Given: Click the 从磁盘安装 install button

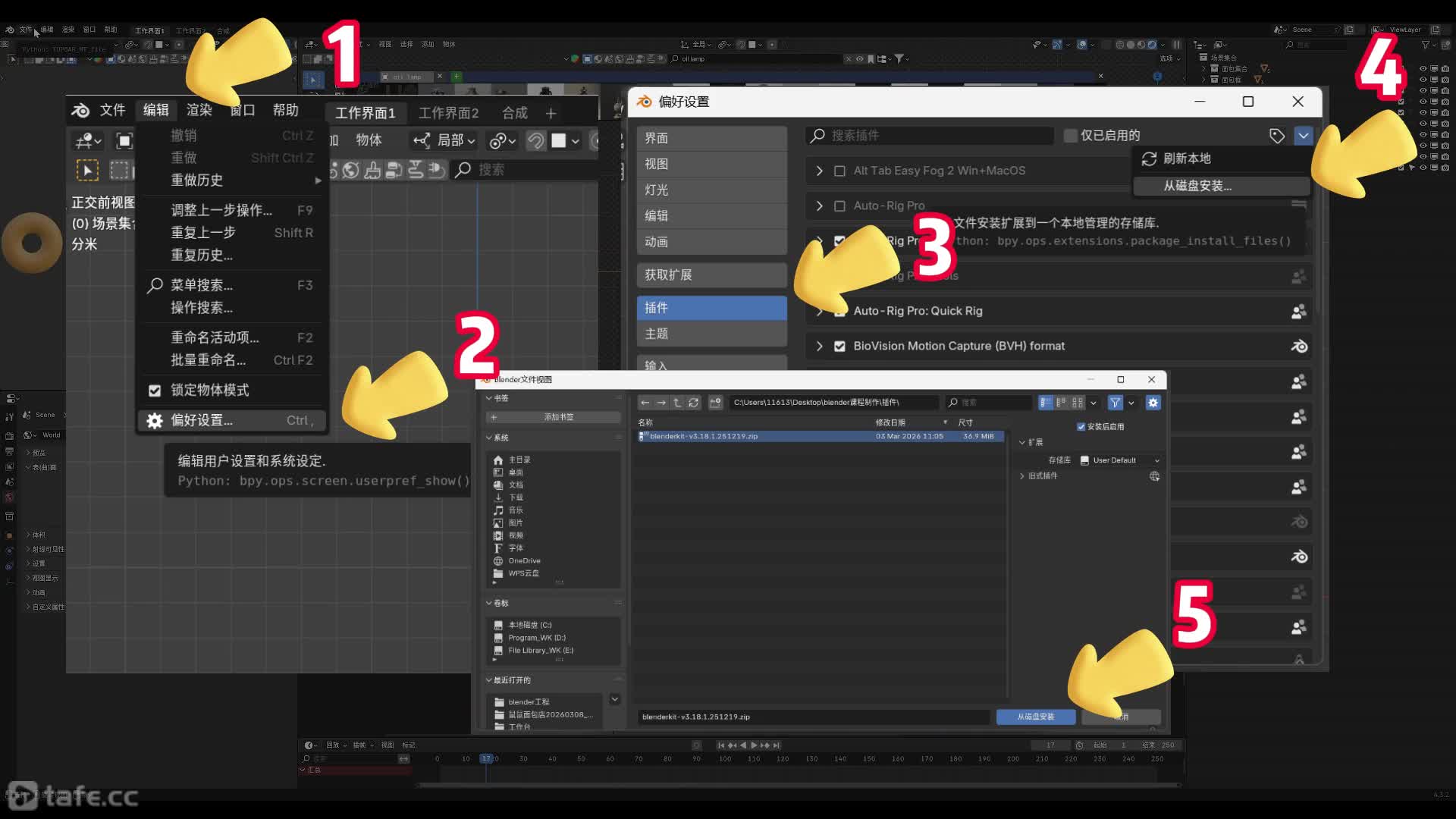Looking at the screenshot, I should [x=1035, y=717].
